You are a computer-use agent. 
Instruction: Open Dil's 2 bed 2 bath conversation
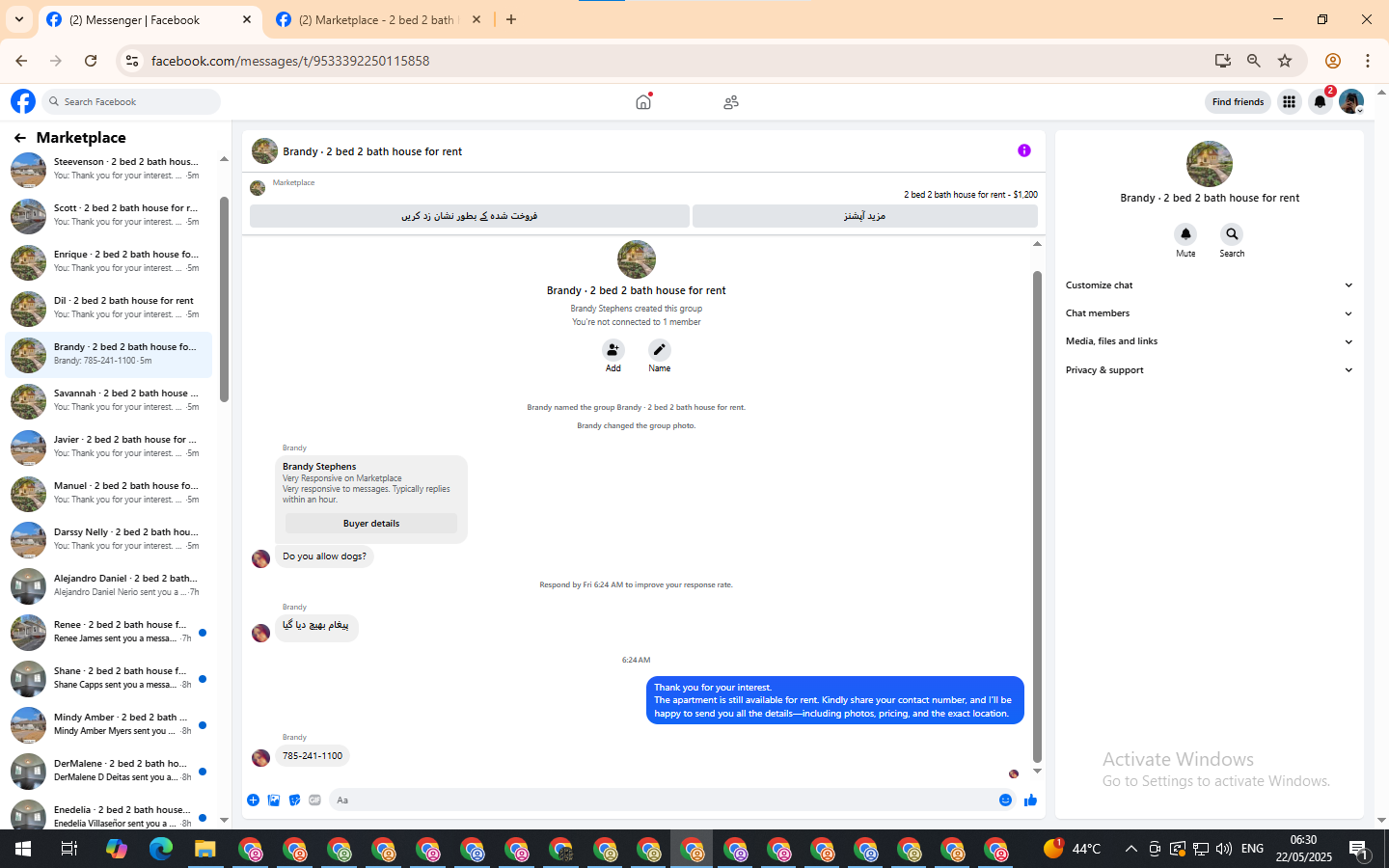coord(109,309)
